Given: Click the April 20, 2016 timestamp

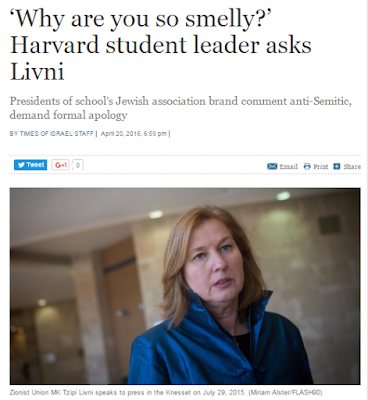Looking at the screenshot, I should pos(133,134).
